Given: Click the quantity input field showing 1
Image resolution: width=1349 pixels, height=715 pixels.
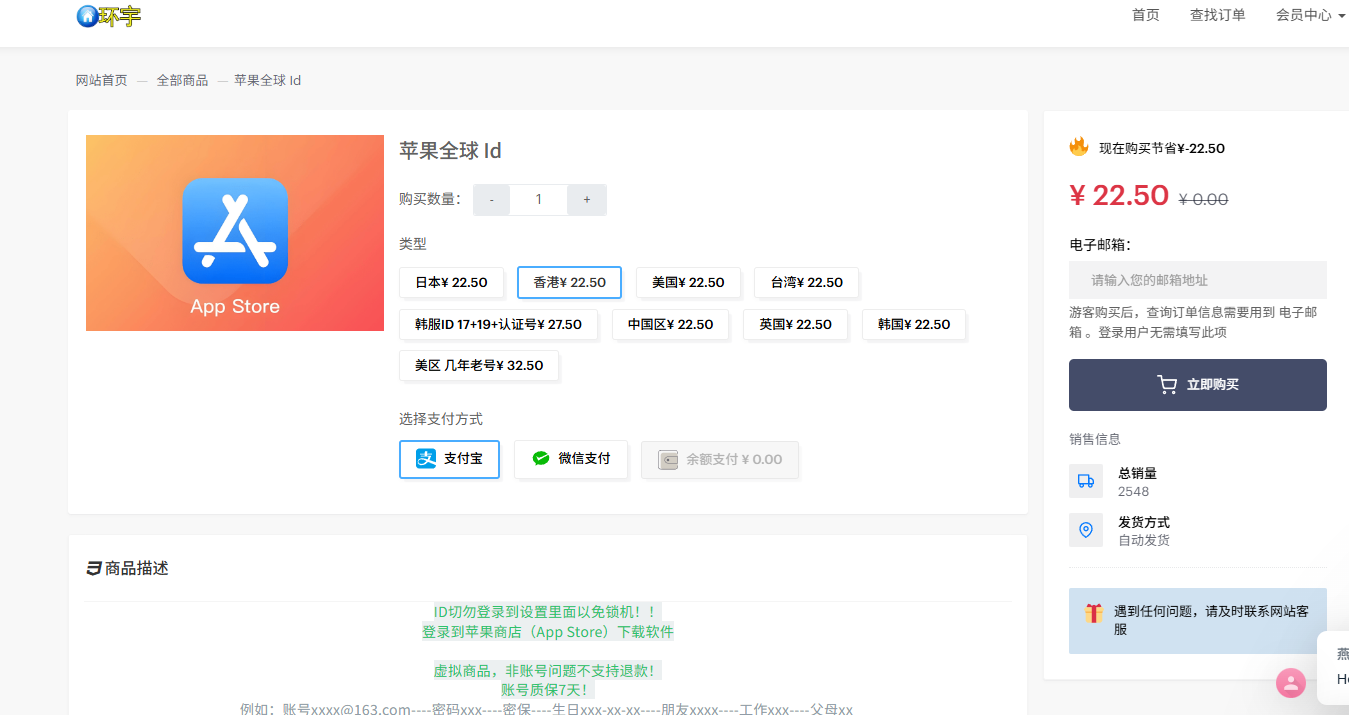Looking at the screenshot, I should coord(539,200).
